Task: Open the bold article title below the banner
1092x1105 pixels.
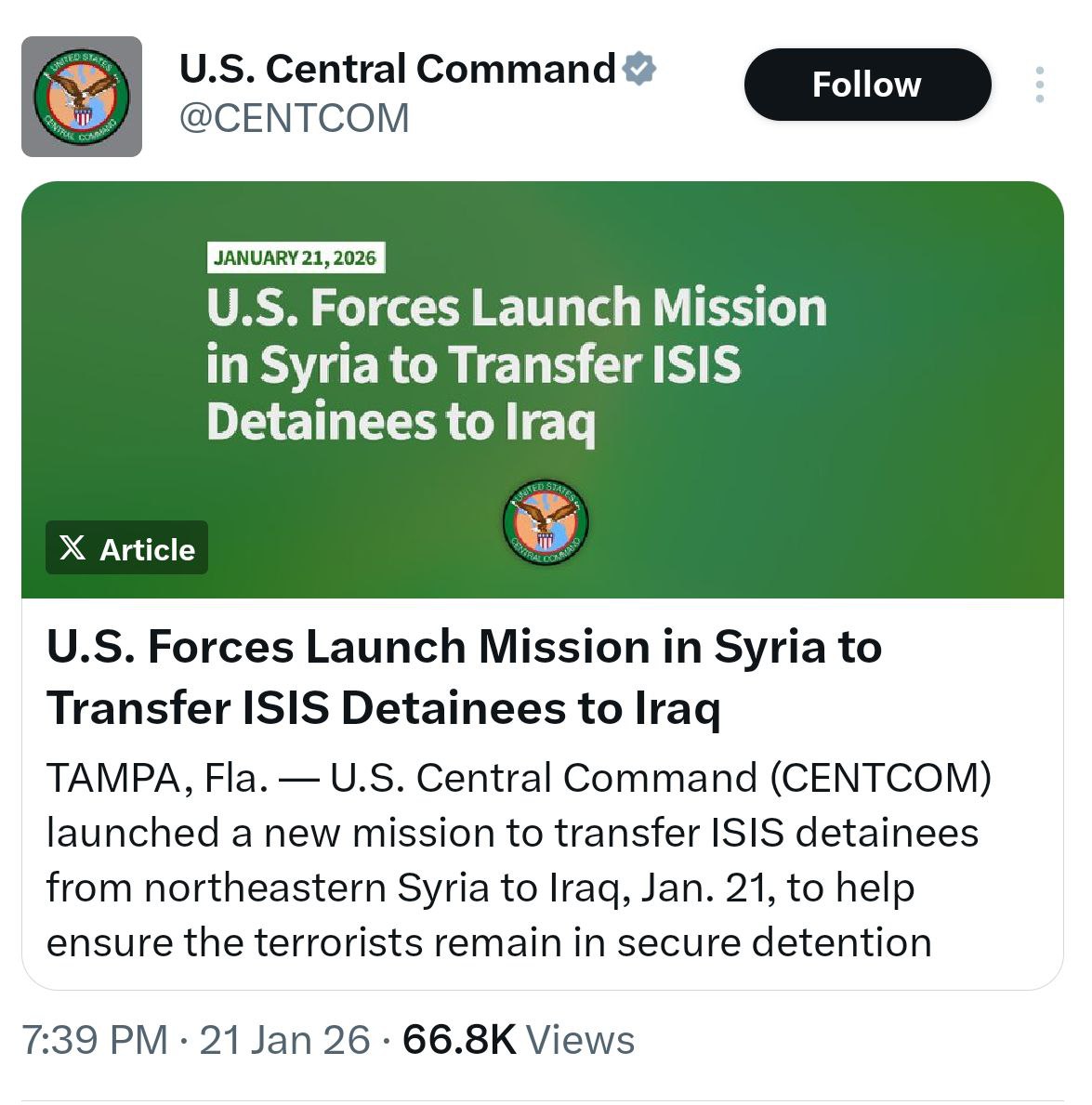Action: coord(463,677)
